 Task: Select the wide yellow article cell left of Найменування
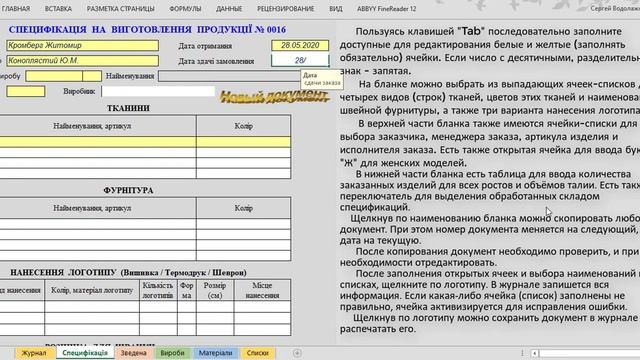coord(54,76)
